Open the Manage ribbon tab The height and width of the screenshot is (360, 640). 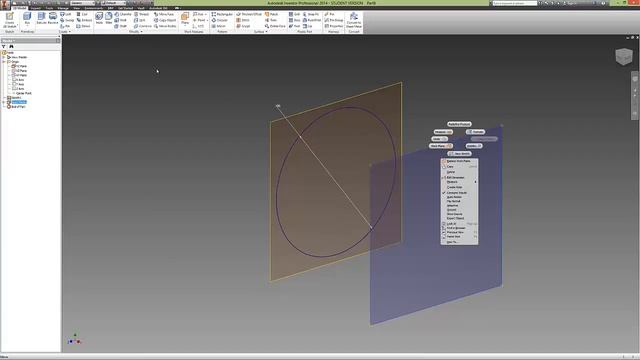coord(62,8)
